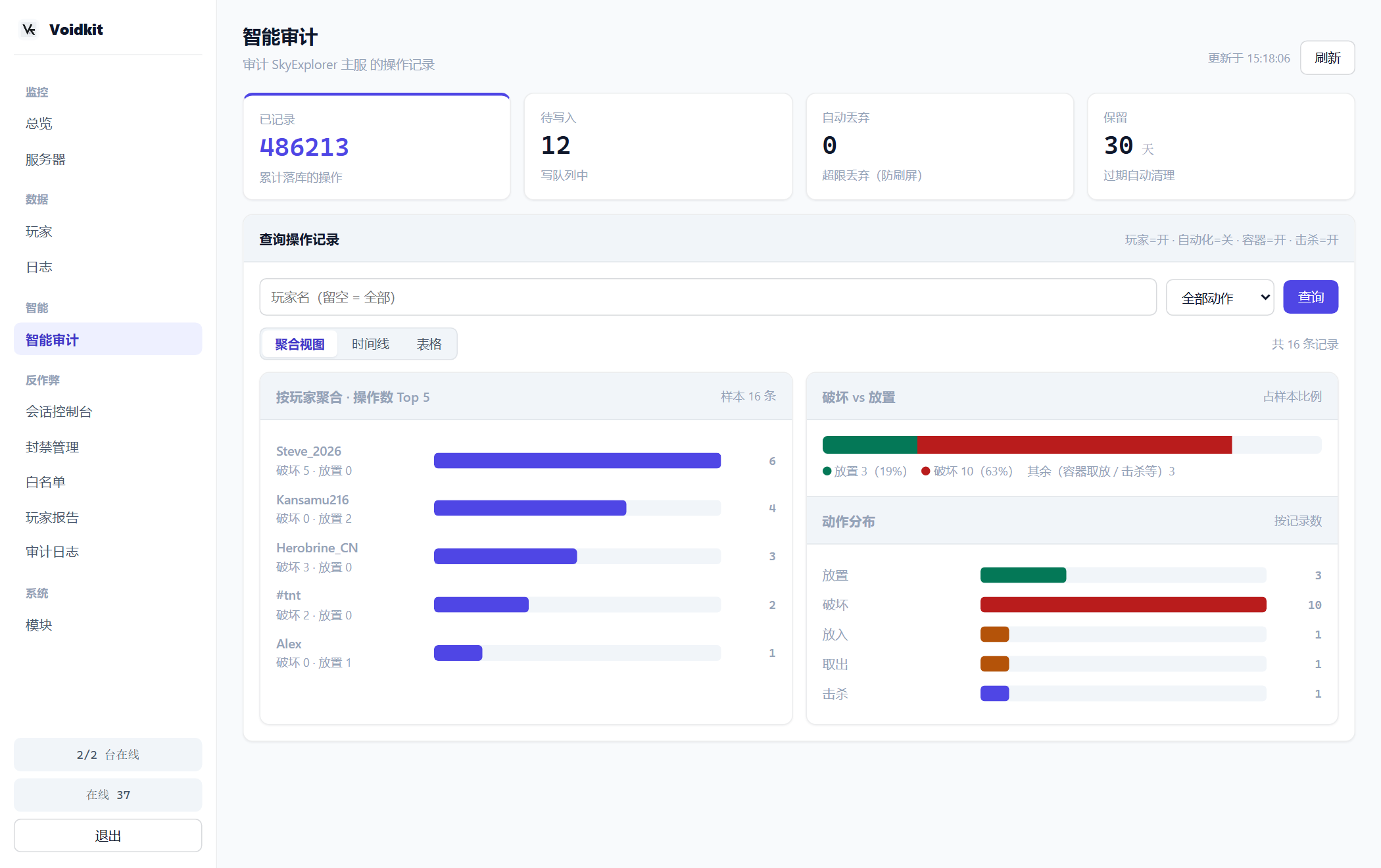Screen dimensions: 1381x868
Task: Click the 刷新 refresh button
Action: (x=1327, y=58)
